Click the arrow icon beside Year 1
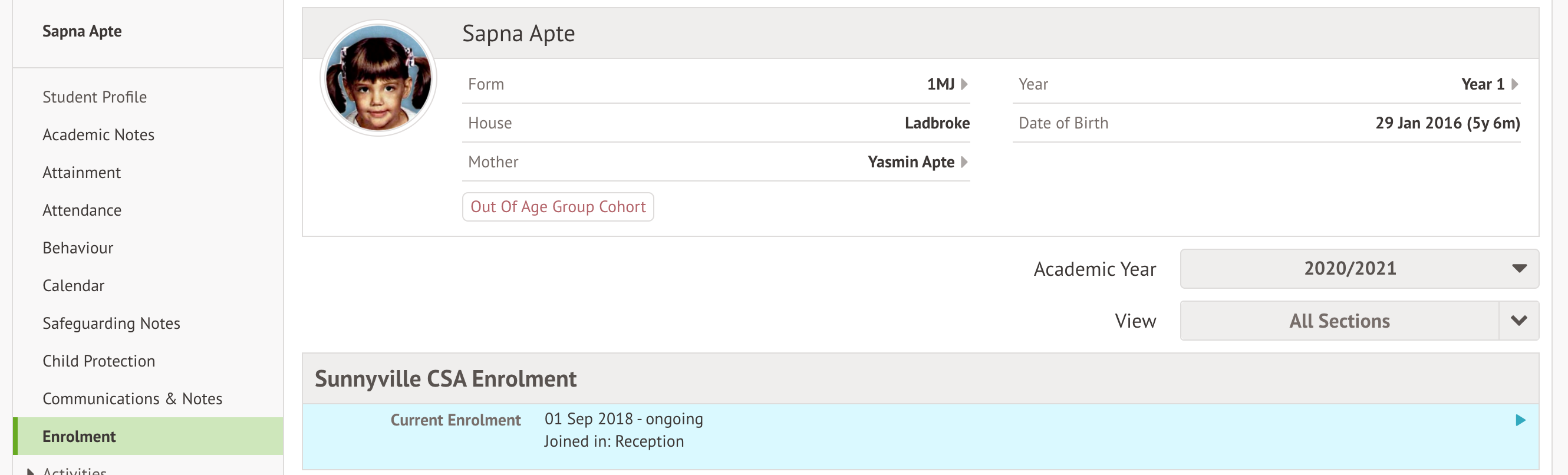Viewport: 1568px width, 475px height. pyautogui.click(x=1514, y=84)
